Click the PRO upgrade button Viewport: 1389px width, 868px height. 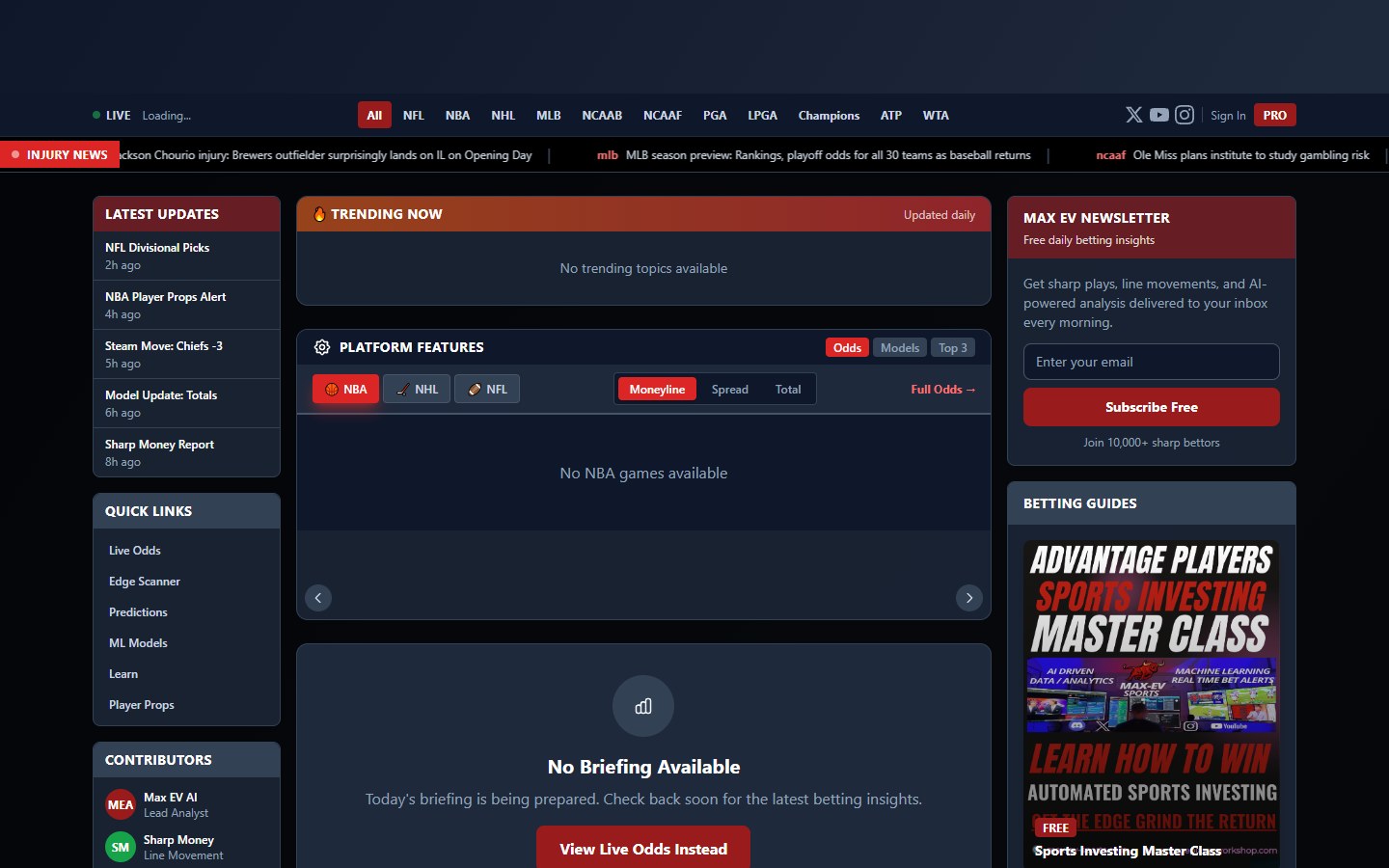coord(1275,115)
